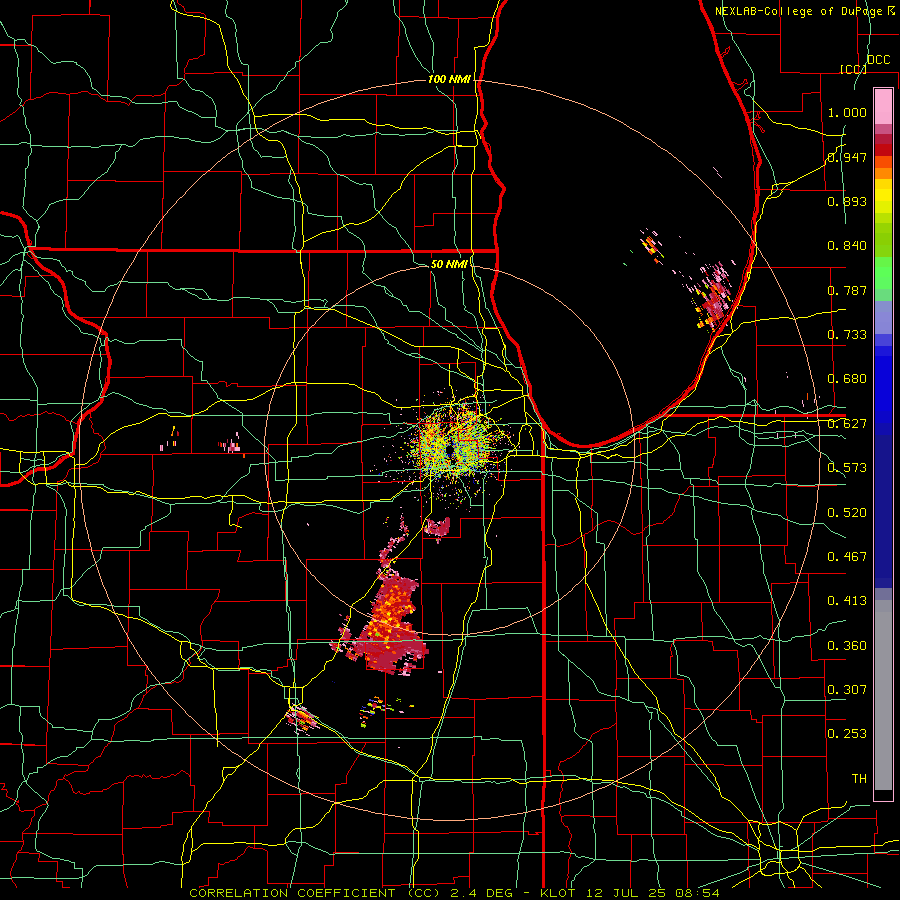Screen dimensions: 900x900
Task: Click the TH threshold label on legend
Action: click(859, 779)
